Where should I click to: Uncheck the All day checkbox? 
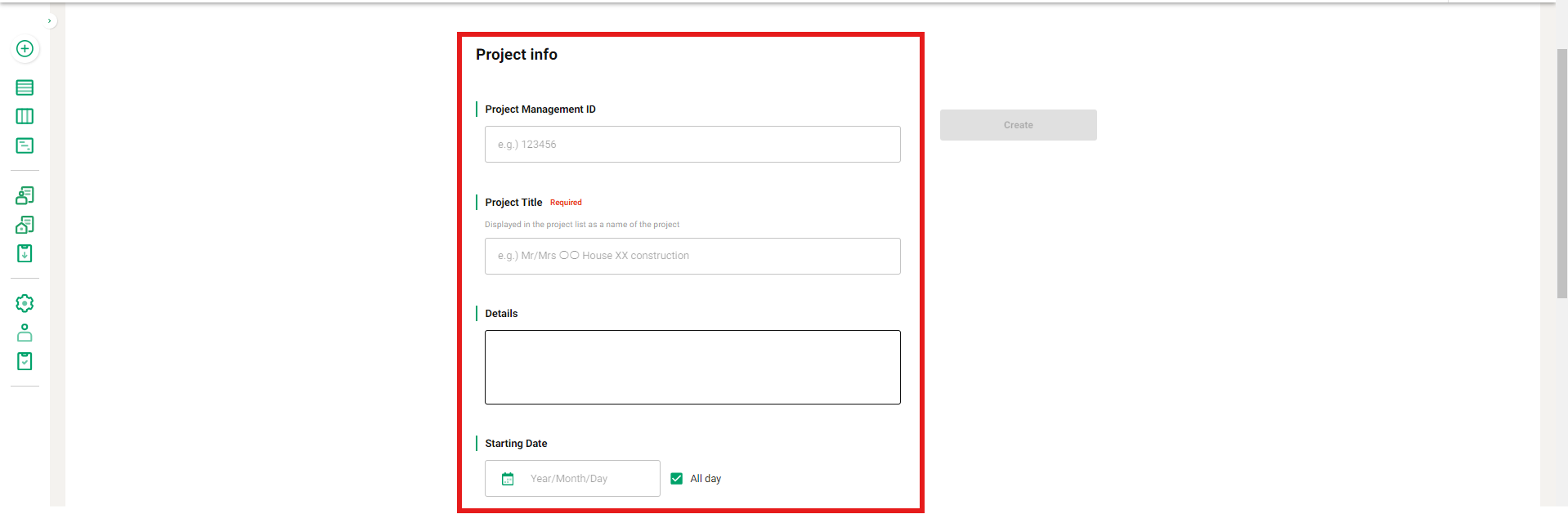(676, 479)
